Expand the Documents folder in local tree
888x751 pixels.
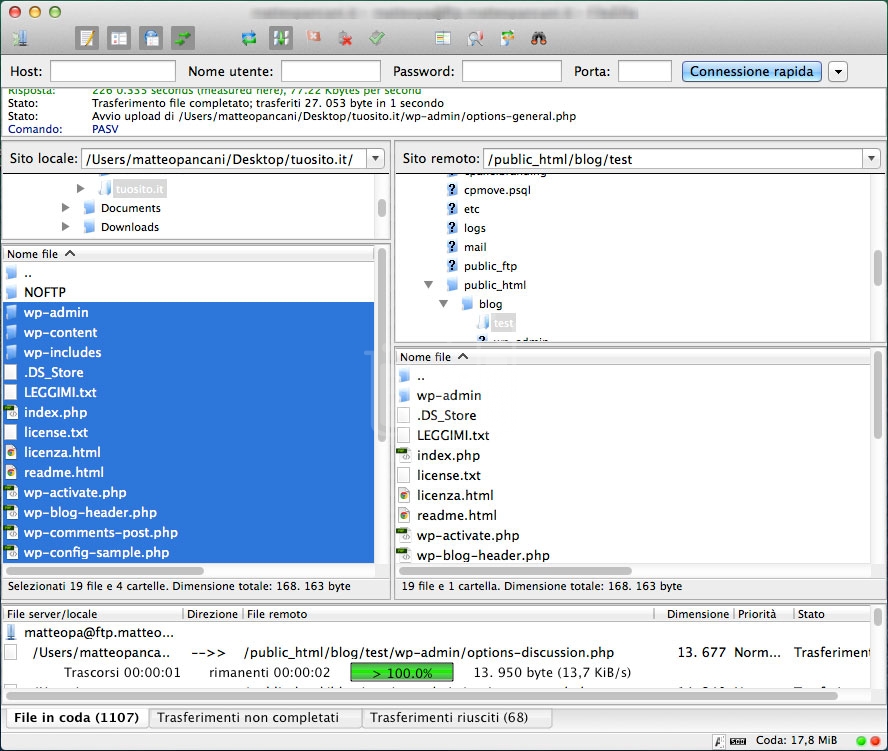pyautogui.click(x=65, y=207)
